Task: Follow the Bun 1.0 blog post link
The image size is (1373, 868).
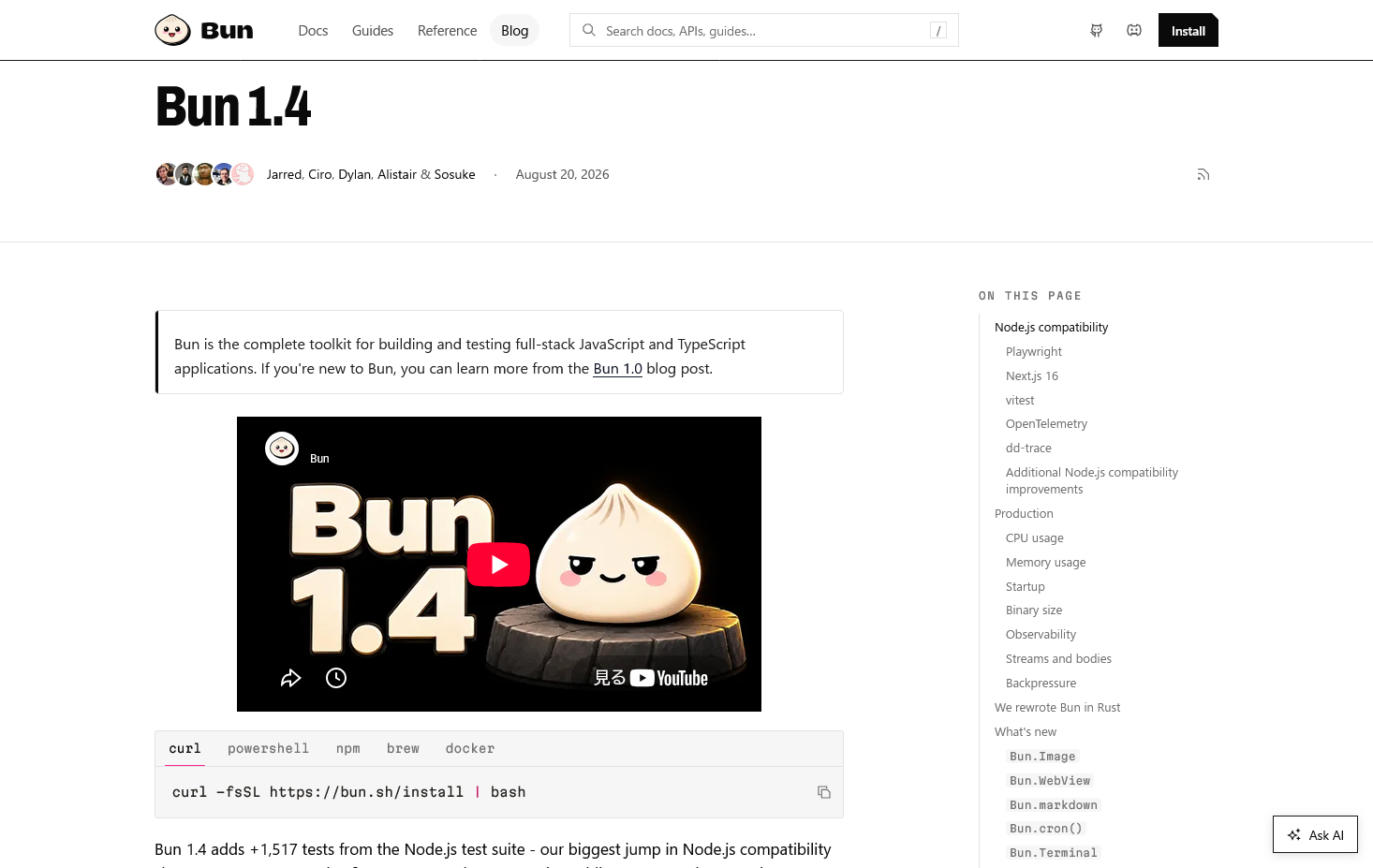Action: 618,369
